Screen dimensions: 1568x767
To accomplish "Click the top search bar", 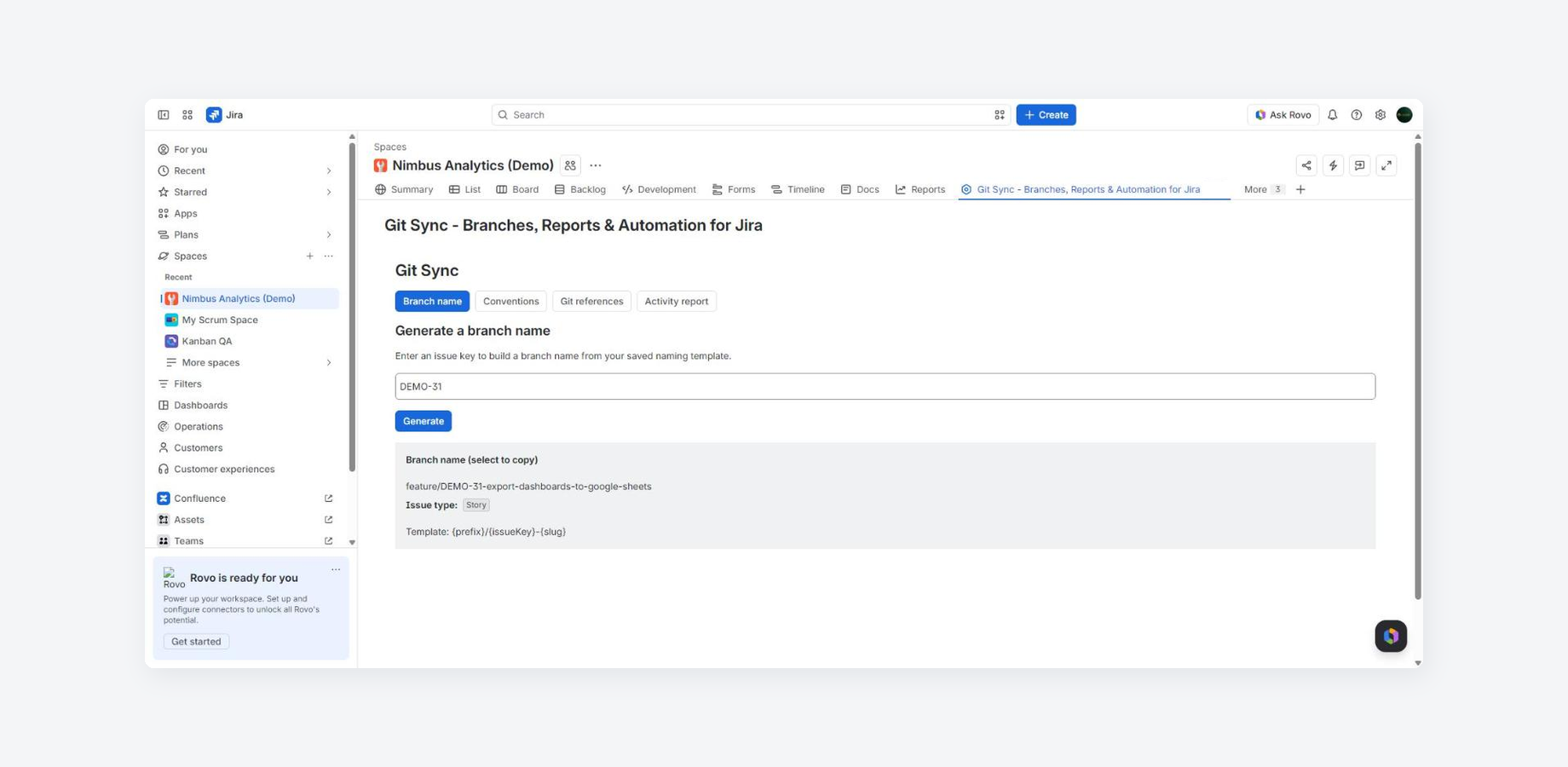I will (751, 115).
